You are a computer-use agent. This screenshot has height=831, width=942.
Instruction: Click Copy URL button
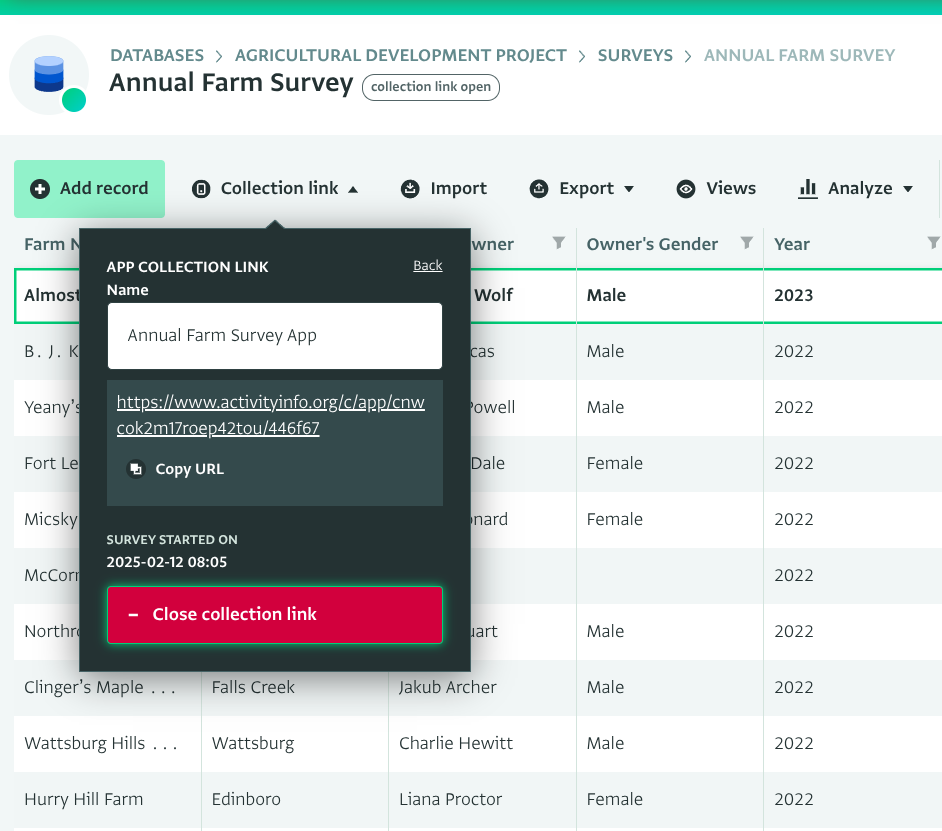175,469
